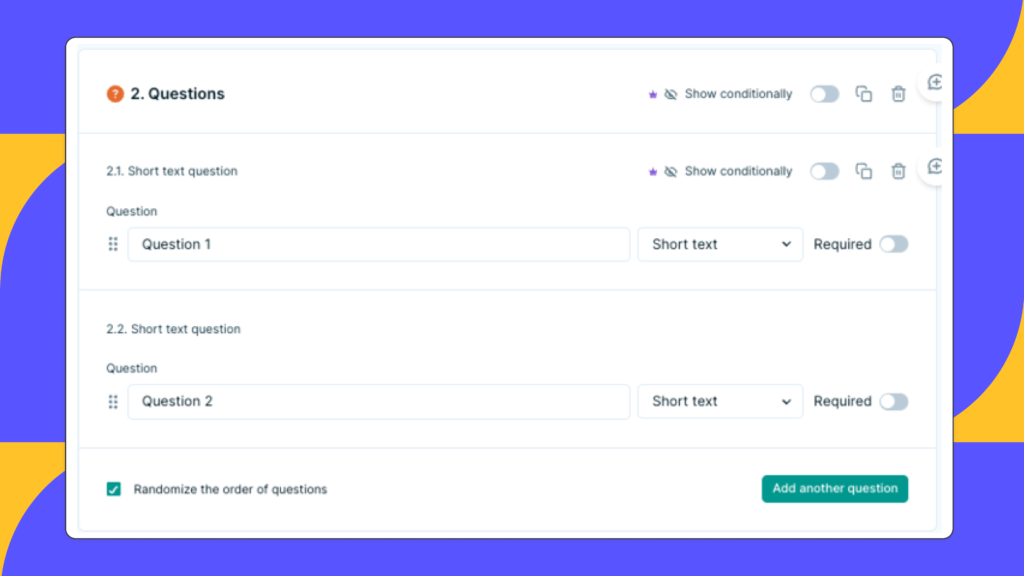
Task: Enable Show conditionally for the Questions section
Action: (x=824, y=93)
